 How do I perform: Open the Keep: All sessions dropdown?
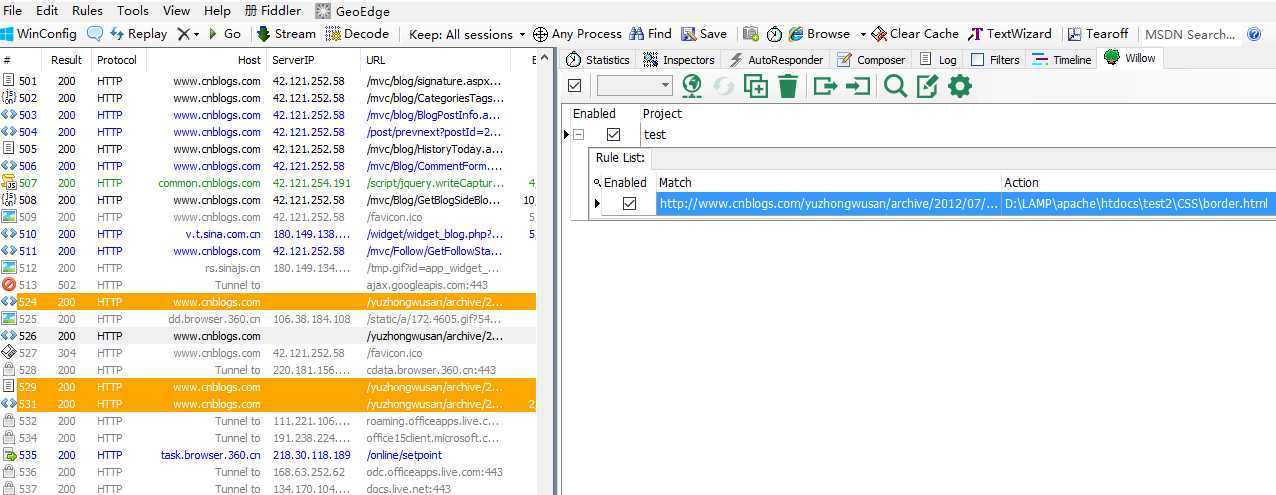(467, 33)
